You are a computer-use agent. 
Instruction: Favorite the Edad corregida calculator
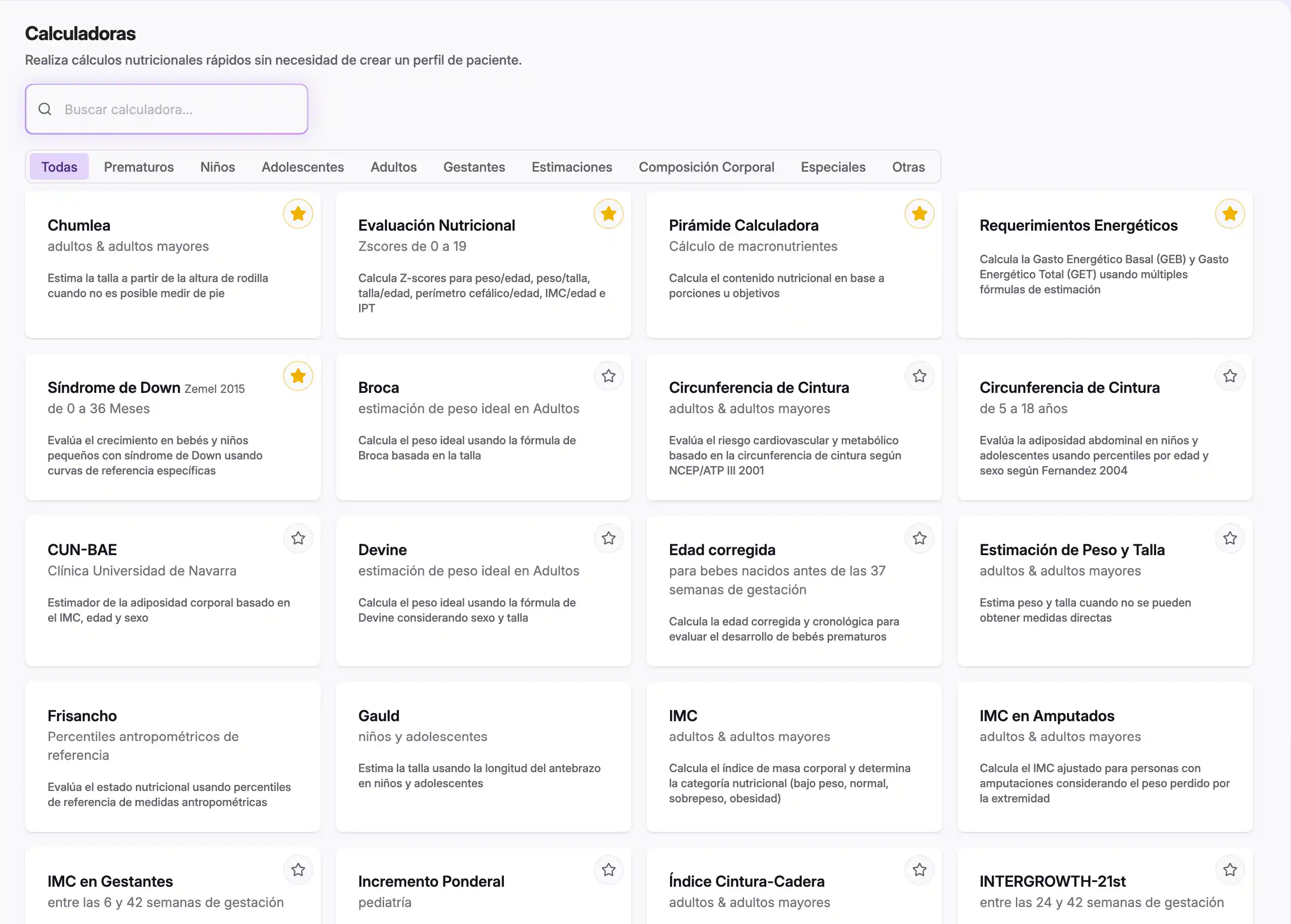click(919, 538)
